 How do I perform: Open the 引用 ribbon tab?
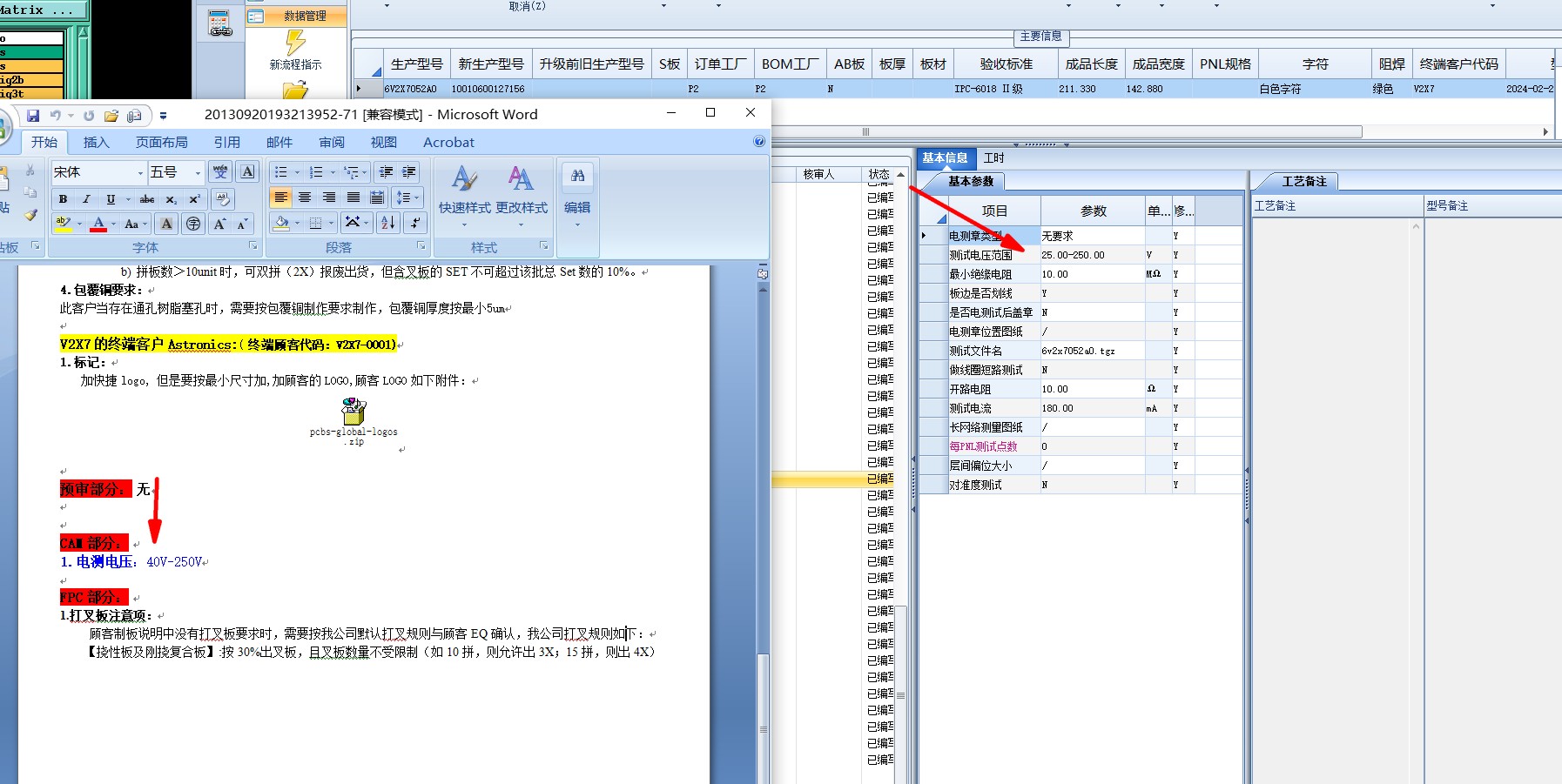226,142
